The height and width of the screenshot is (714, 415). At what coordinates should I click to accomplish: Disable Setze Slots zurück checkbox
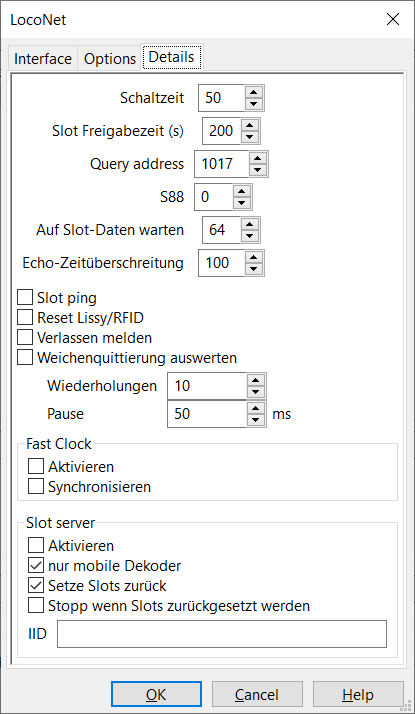36,586
